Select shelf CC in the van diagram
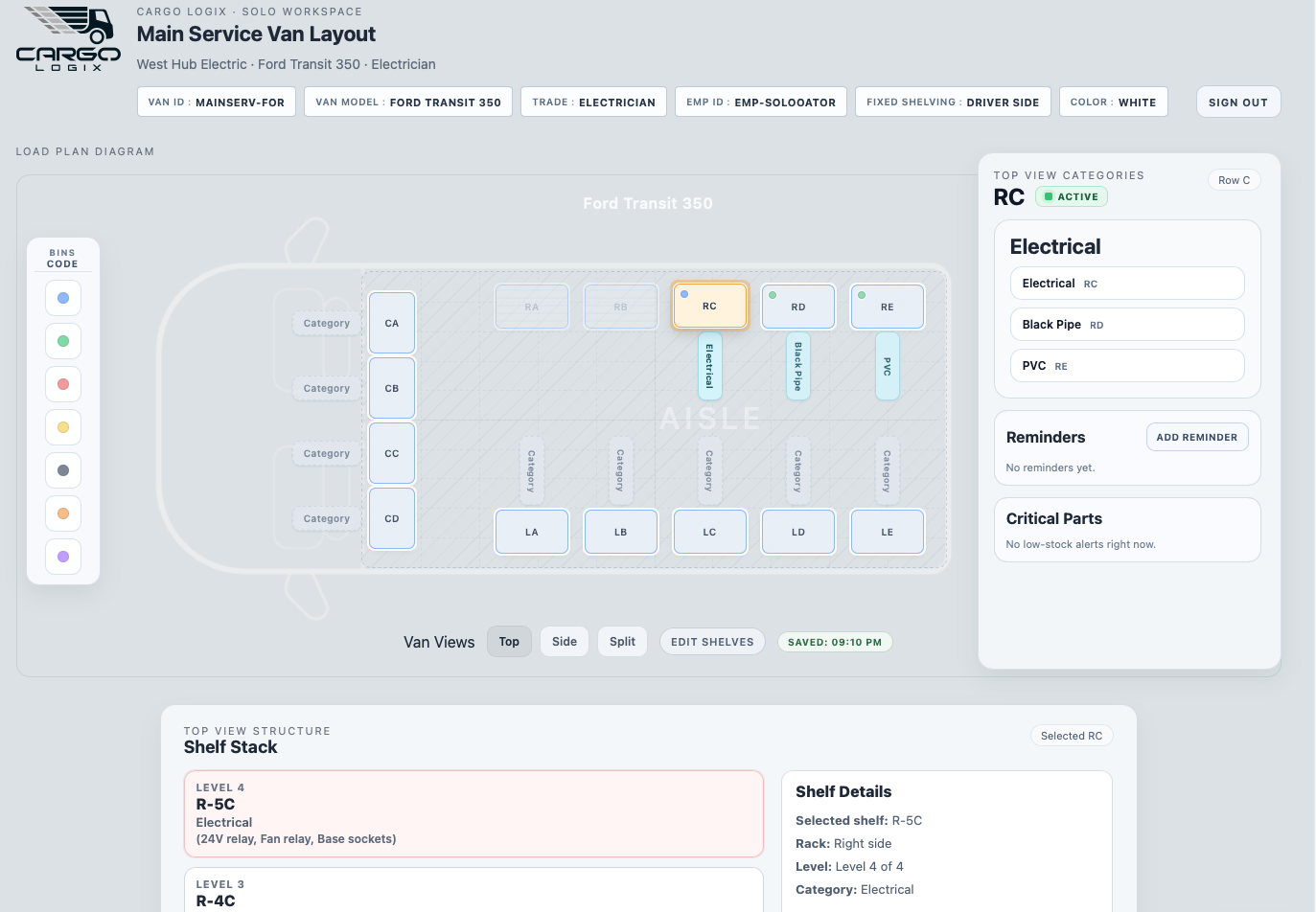Image resolution: width=1316 pixels, height=912 pixels. 392,453
